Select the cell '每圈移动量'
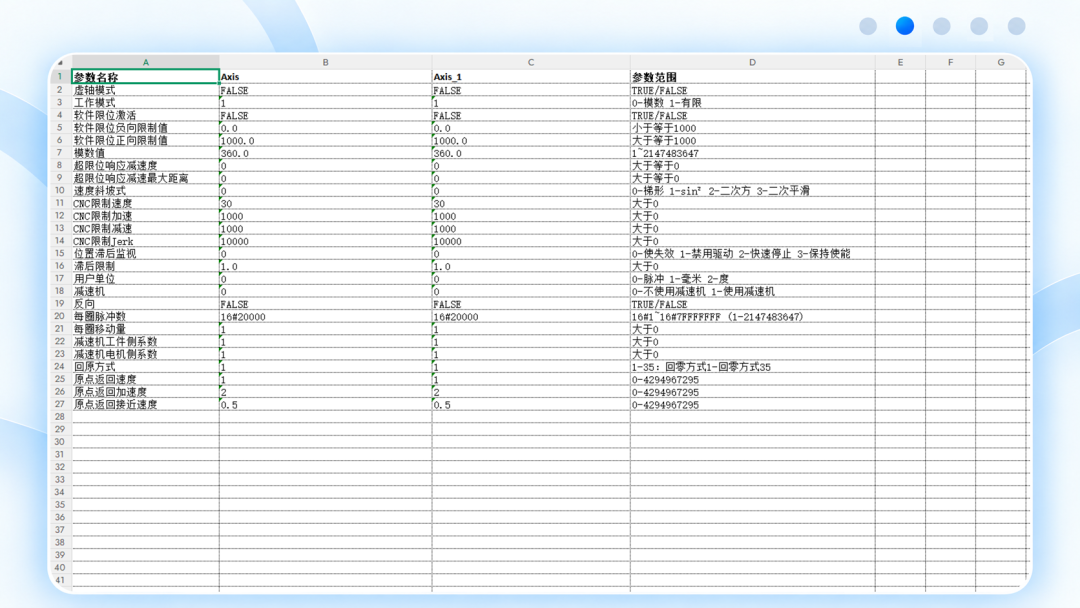 pyautogui.click(x=145, y=329)
